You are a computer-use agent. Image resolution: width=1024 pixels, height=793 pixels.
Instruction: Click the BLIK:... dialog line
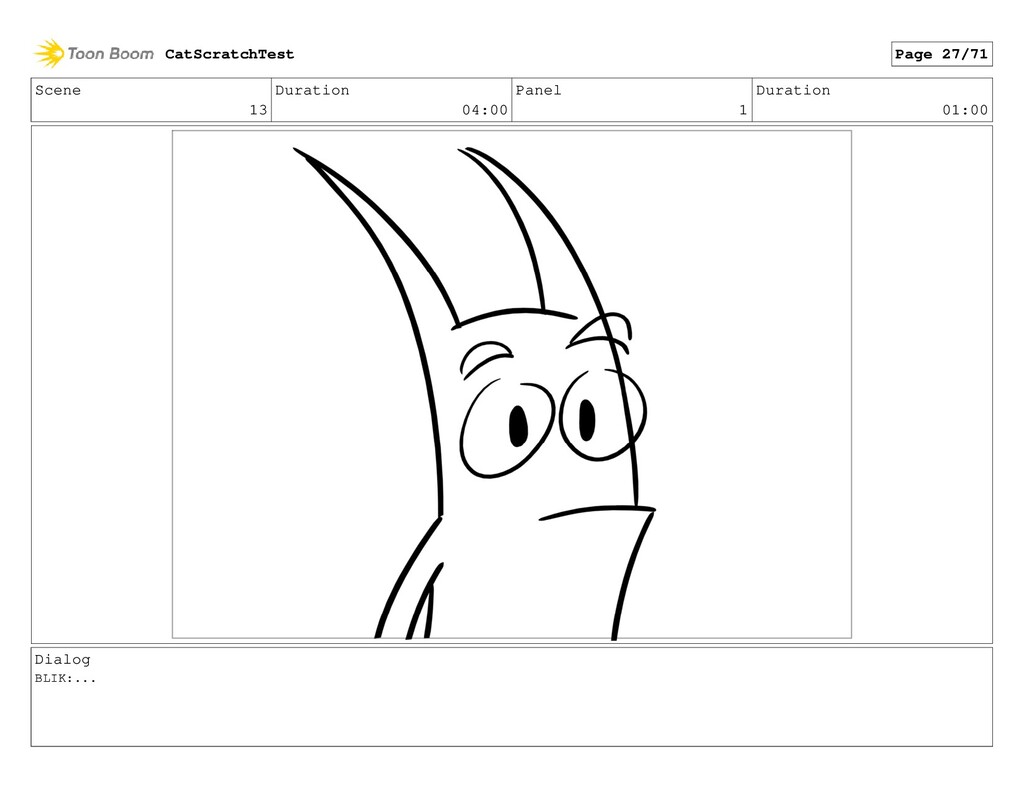click(x=65, y=678)
